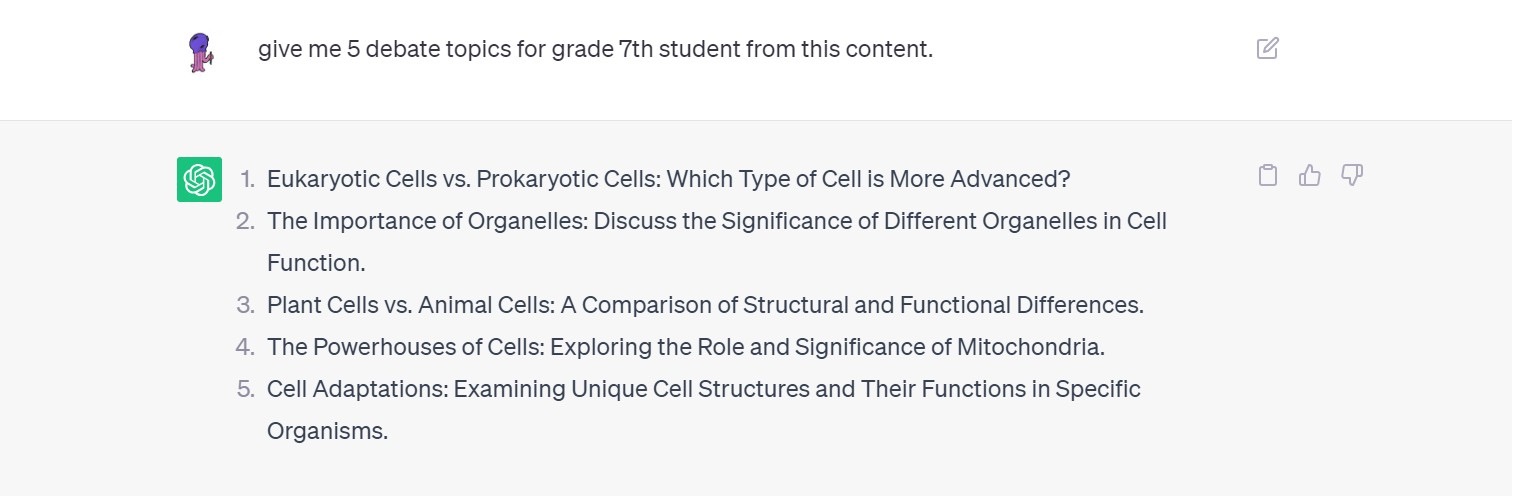Image resolution: width=1521 pixels, height=496 pixels.
Task: Click the word 'Mitochondria' in item four
Action: [1029, 347]
